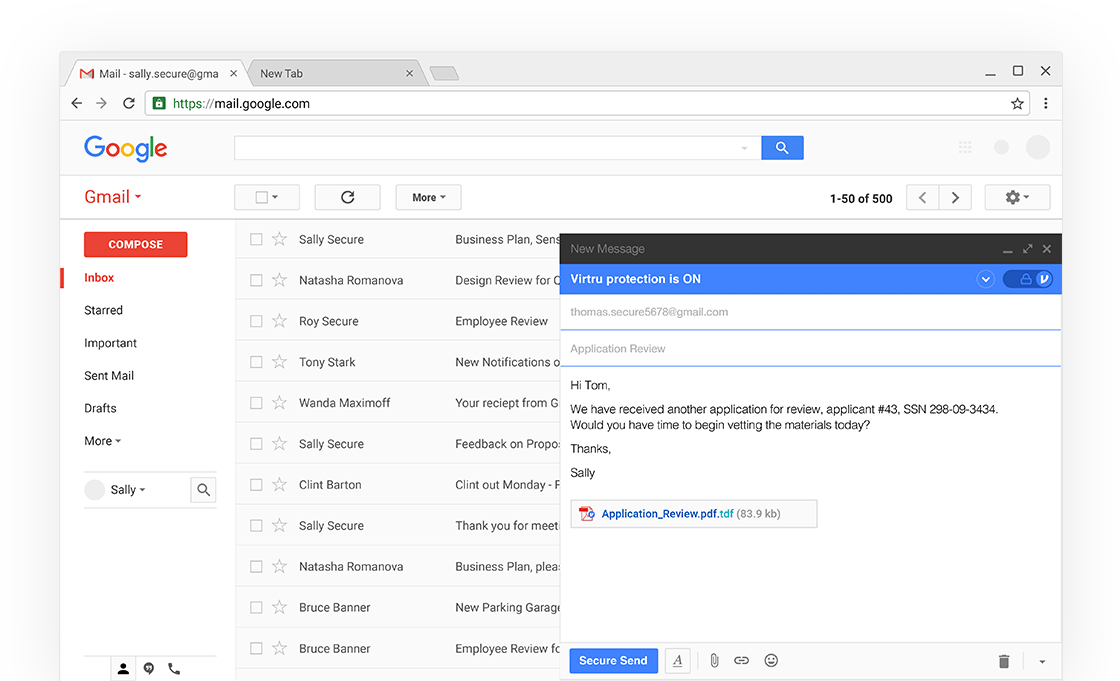Refresh the inbox with reload icon
This screenshot has height=681, width=1120.
tap(347, 197)
